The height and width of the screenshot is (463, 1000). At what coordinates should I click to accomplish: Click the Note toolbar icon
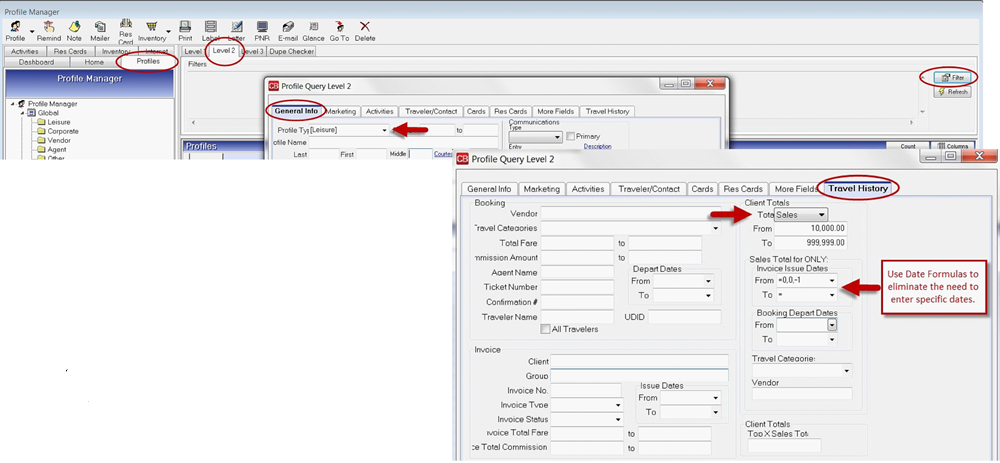74,27
